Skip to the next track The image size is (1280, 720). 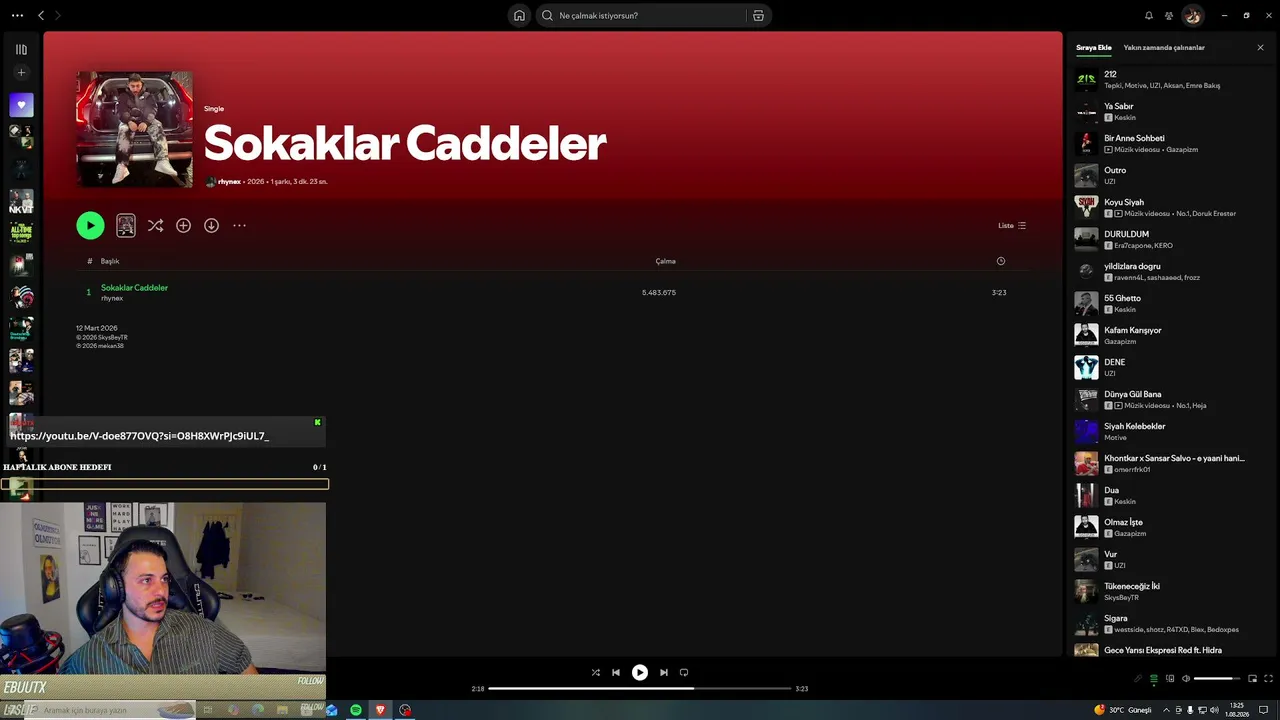[664, 673]
